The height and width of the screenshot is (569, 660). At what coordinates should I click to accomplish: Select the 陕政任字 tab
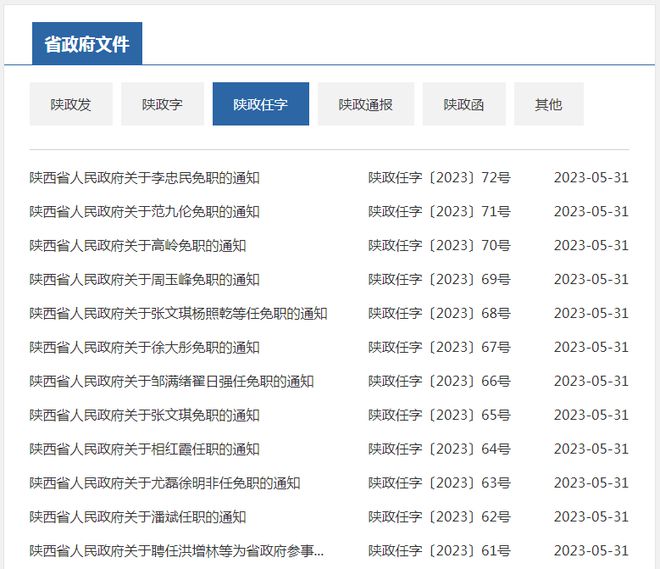tap(261, 104)
